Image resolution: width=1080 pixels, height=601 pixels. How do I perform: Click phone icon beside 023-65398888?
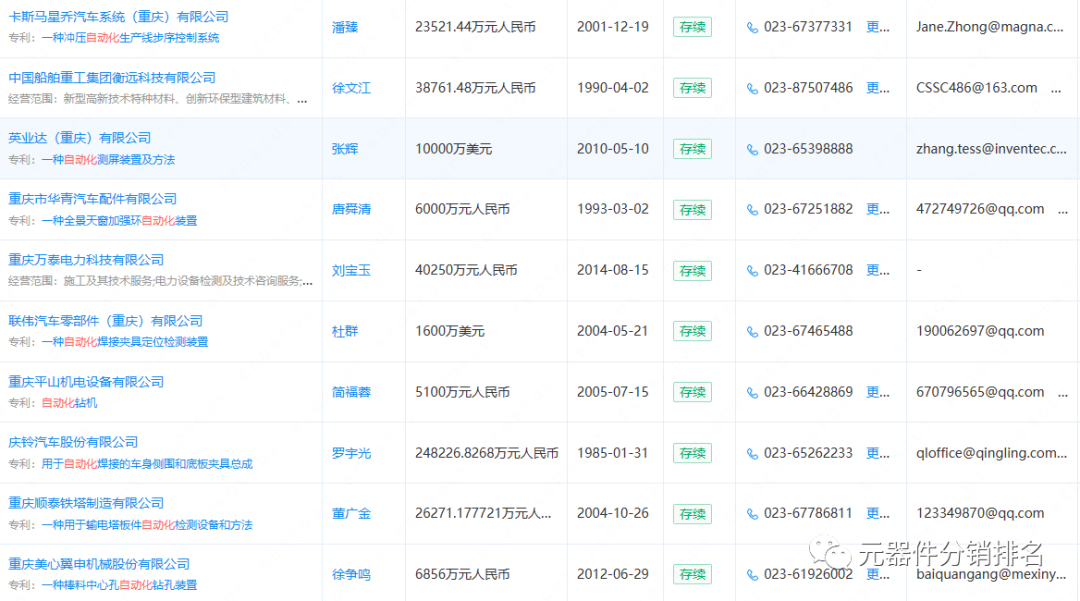point(752,149)
